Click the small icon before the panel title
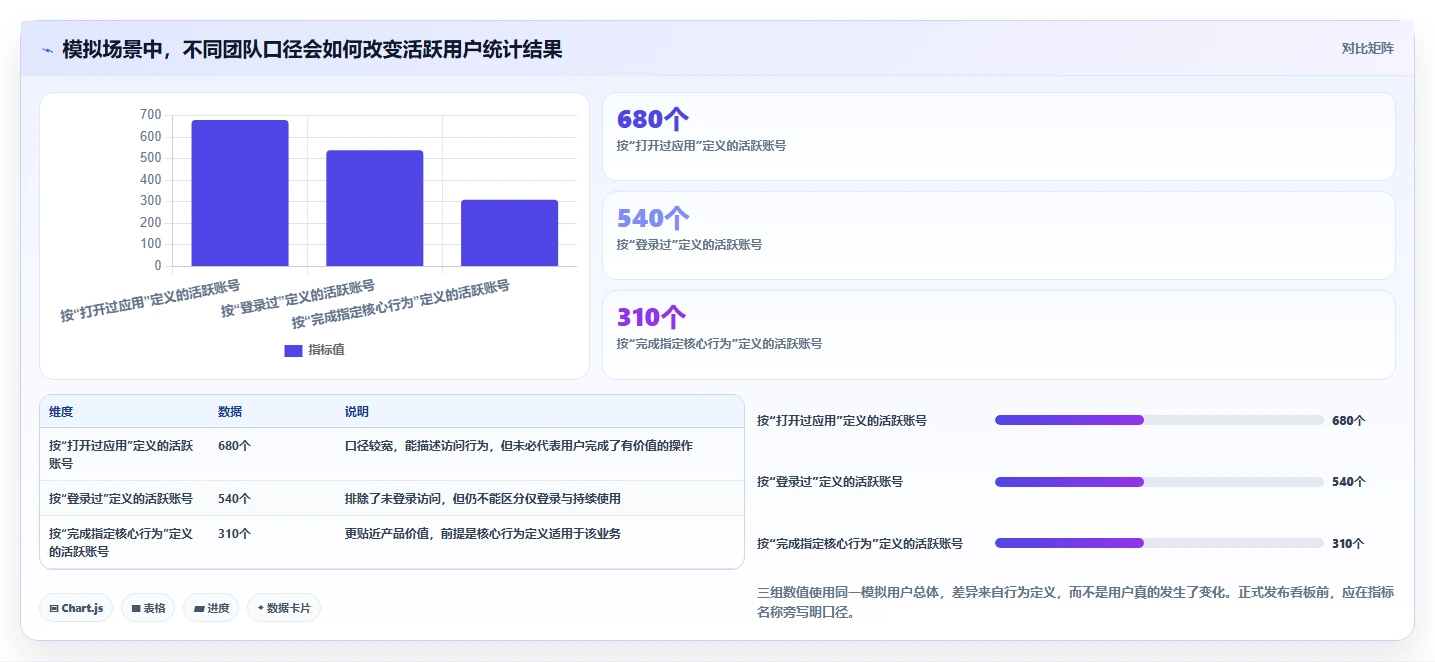1435x662 pixels. point(48,50)
